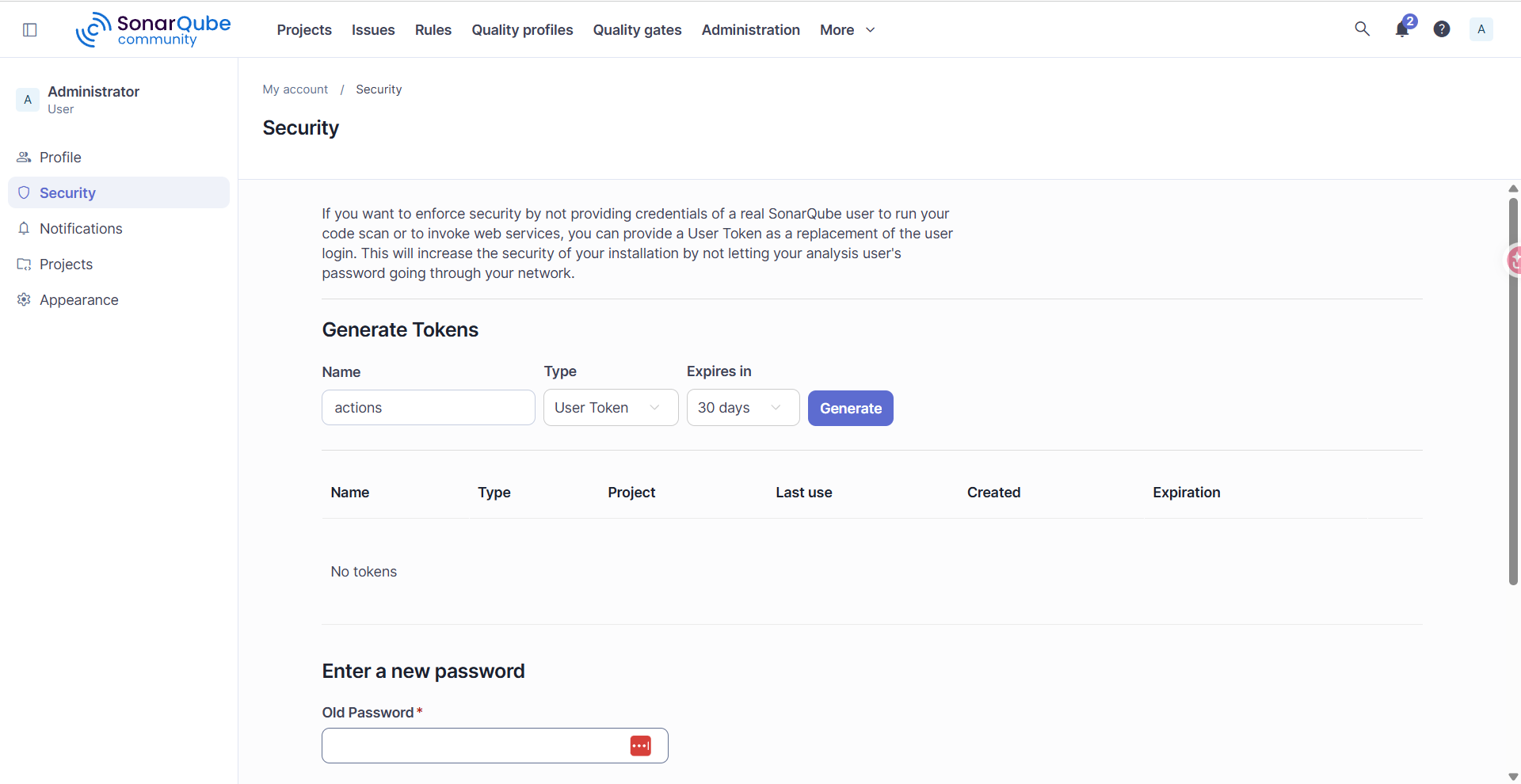1521x784 pixels.
Task: Open the Expires in dropdown showing 30 days
Action: pyautogui.click(x=743, y=408)
